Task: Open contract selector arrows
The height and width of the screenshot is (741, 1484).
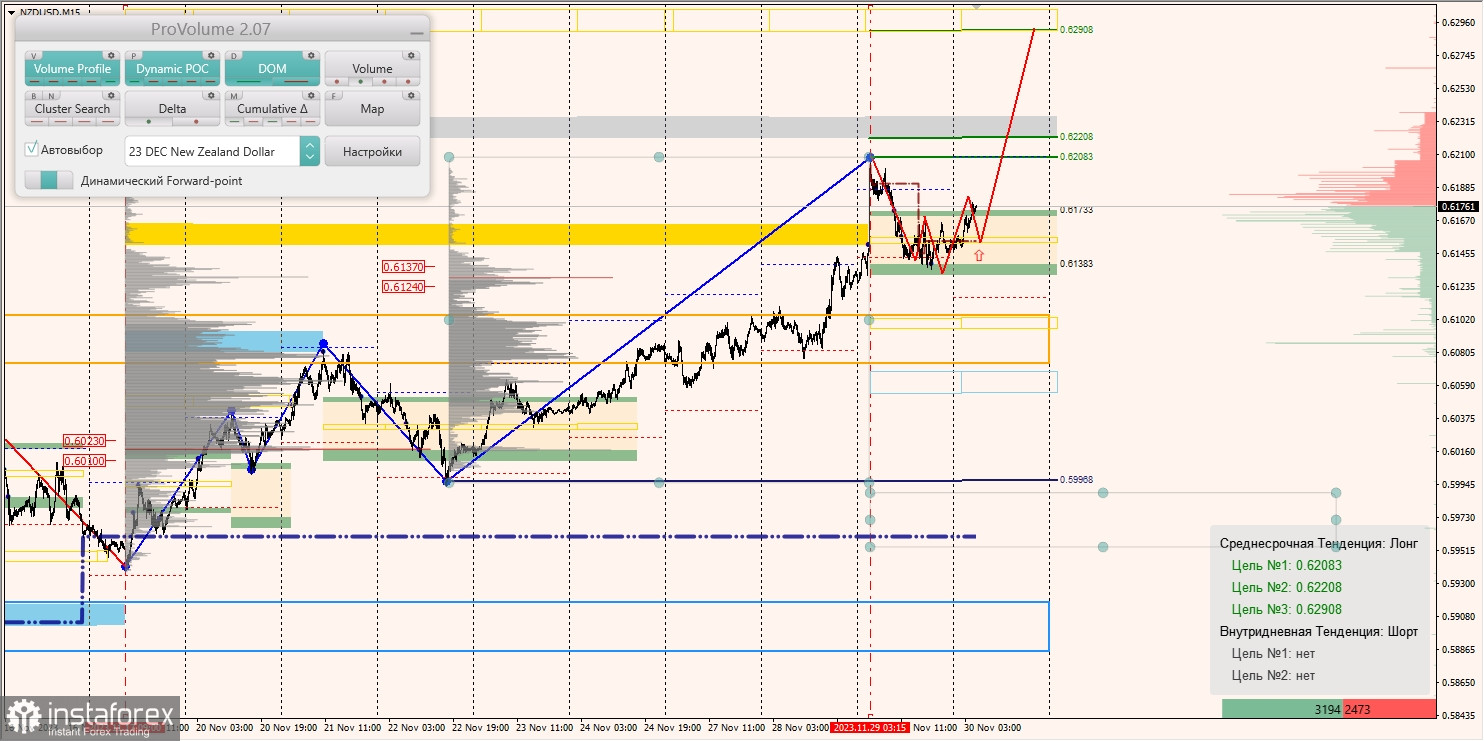Action: pyautogui.click(x=310, y=151)
